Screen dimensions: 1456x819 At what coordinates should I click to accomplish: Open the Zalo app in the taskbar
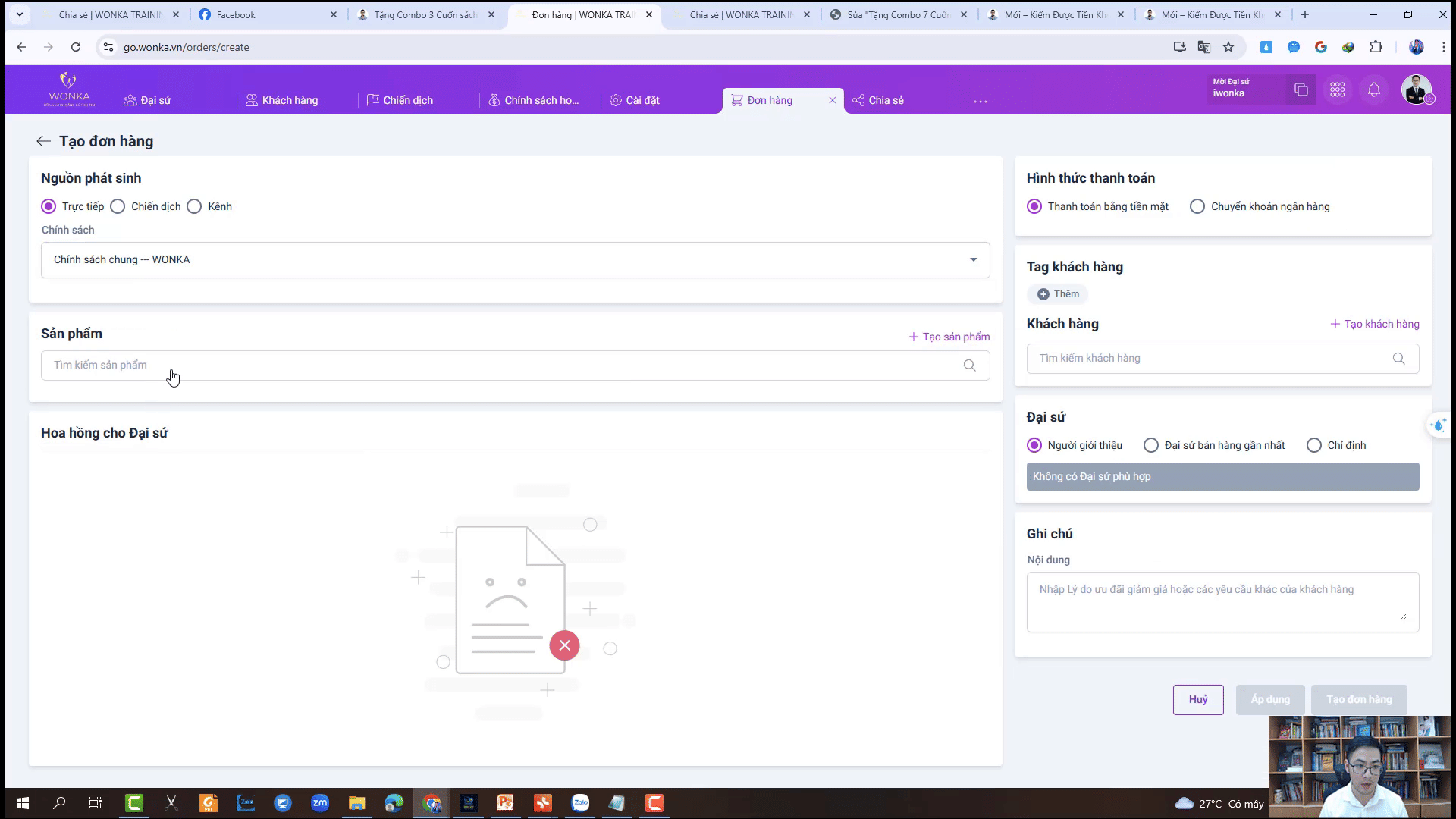point(580,803)
